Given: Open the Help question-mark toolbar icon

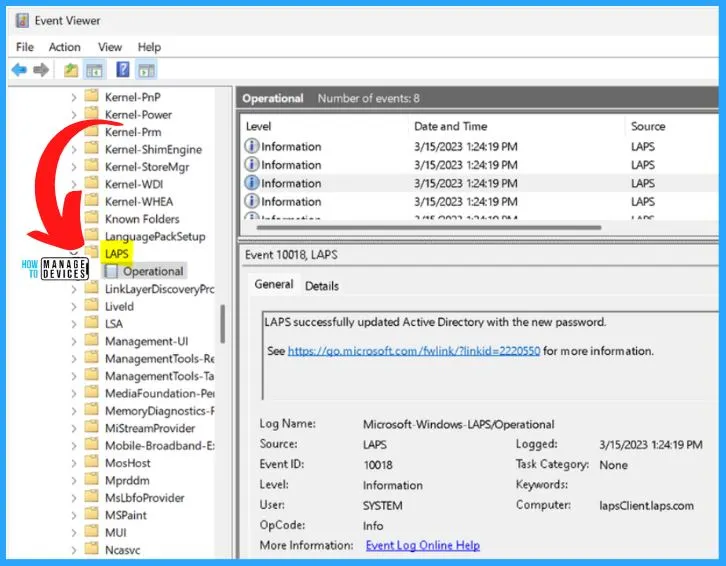Looking at the screenshot, I should pyautogui.click(x=123, y=70).
